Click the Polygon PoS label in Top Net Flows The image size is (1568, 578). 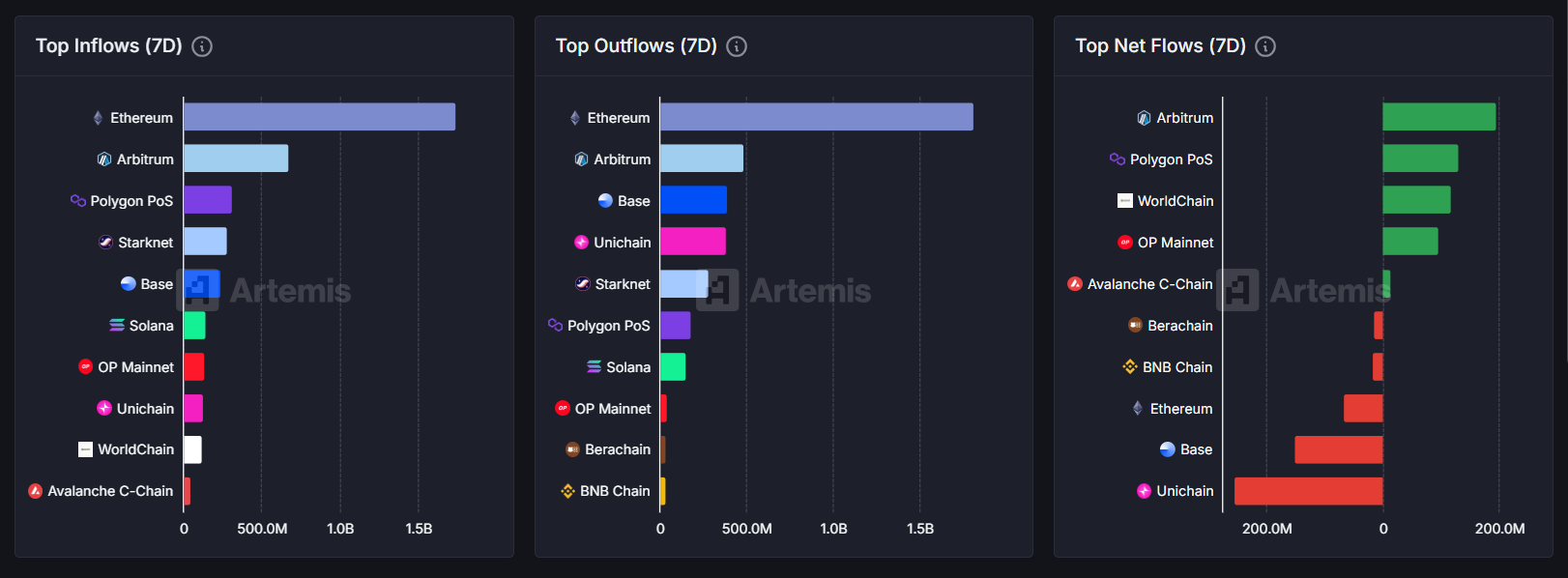tap(1172, 159)
